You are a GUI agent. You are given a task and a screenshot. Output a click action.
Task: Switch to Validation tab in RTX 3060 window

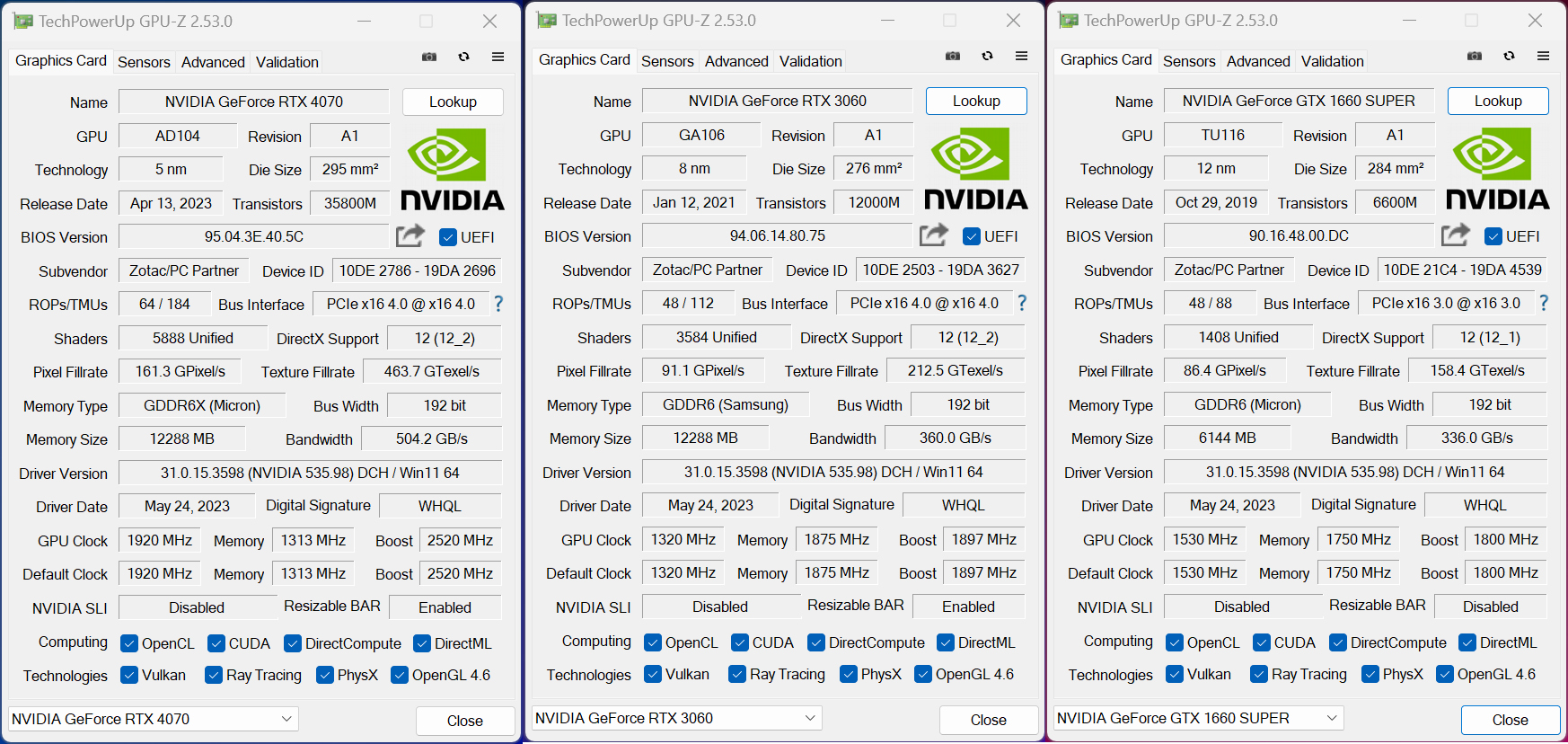click(811, 61)
